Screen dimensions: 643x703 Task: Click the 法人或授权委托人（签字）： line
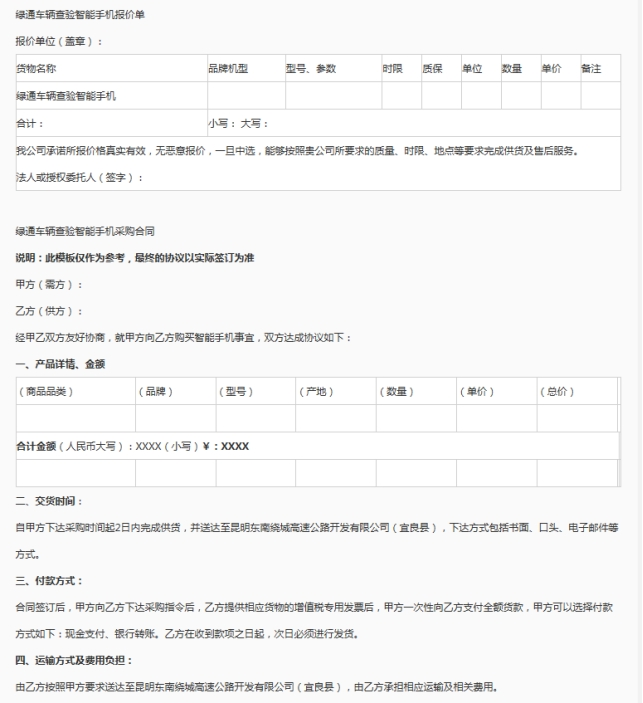tap(80, 177)
